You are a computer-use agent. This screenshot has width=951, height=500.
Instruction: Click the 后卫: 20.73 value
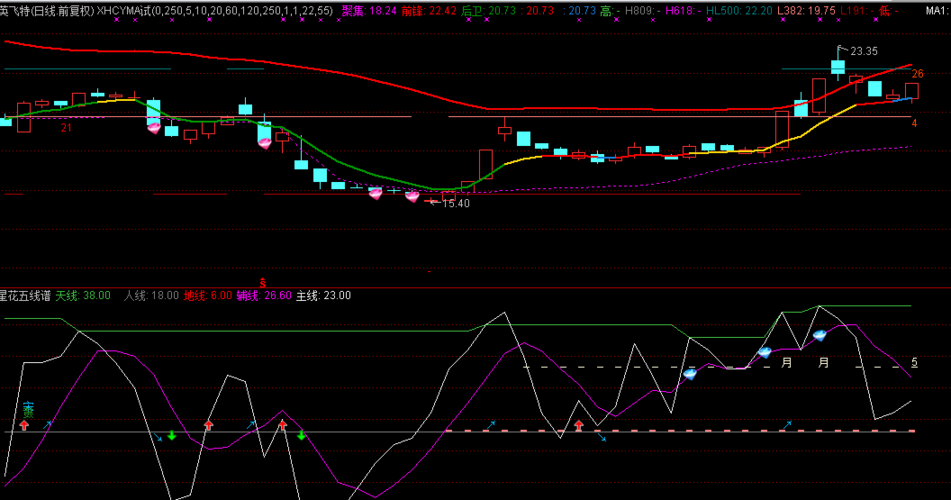[x=488, y=11]
